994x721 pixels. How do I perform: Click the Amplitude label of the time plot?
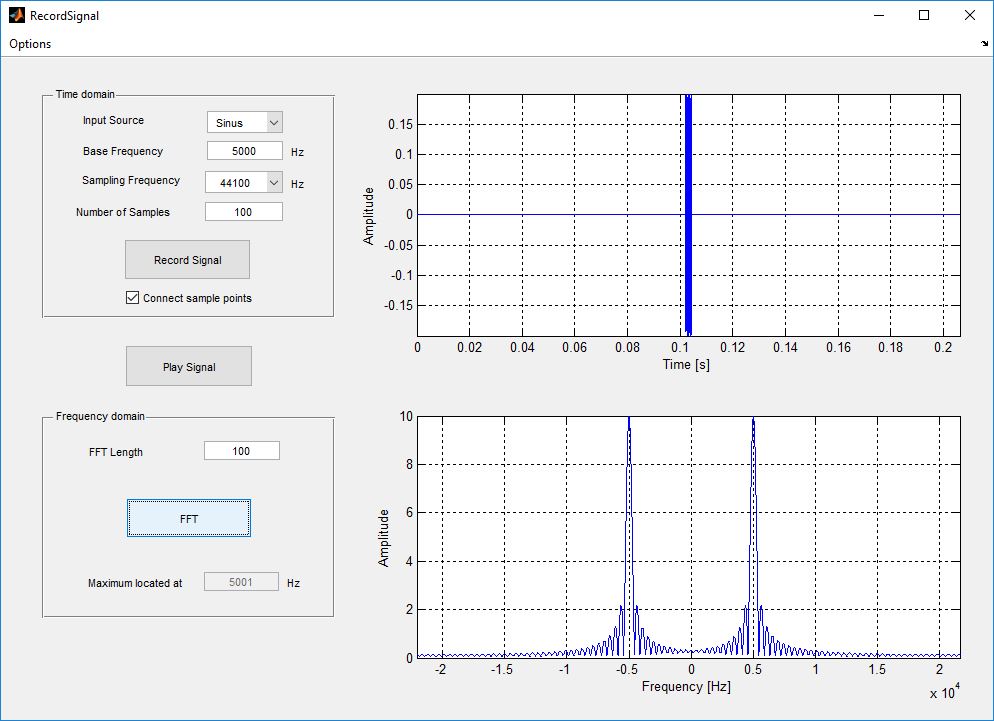pos(368,216)
